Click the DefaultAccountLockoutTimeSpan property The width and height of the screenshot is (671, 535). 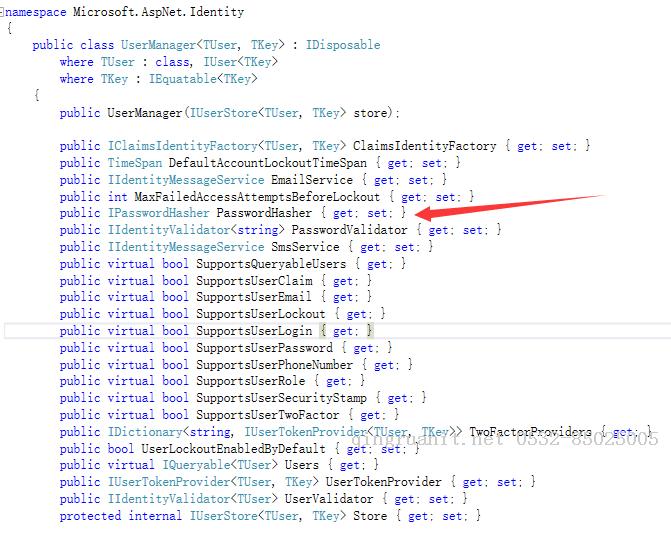coord(267,163)
